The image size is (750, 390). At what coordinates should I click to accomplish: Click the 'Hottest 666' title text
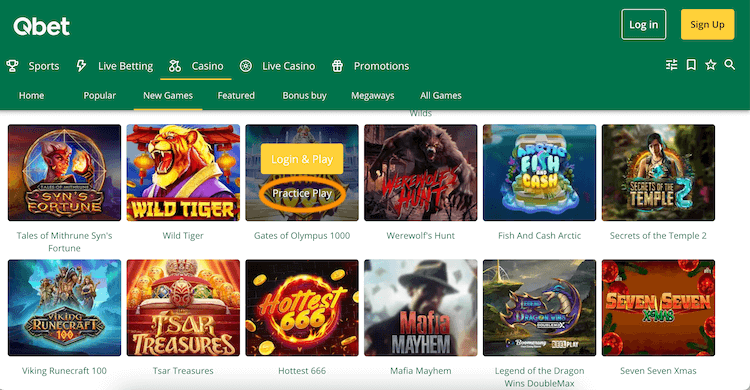click(302, 370)
